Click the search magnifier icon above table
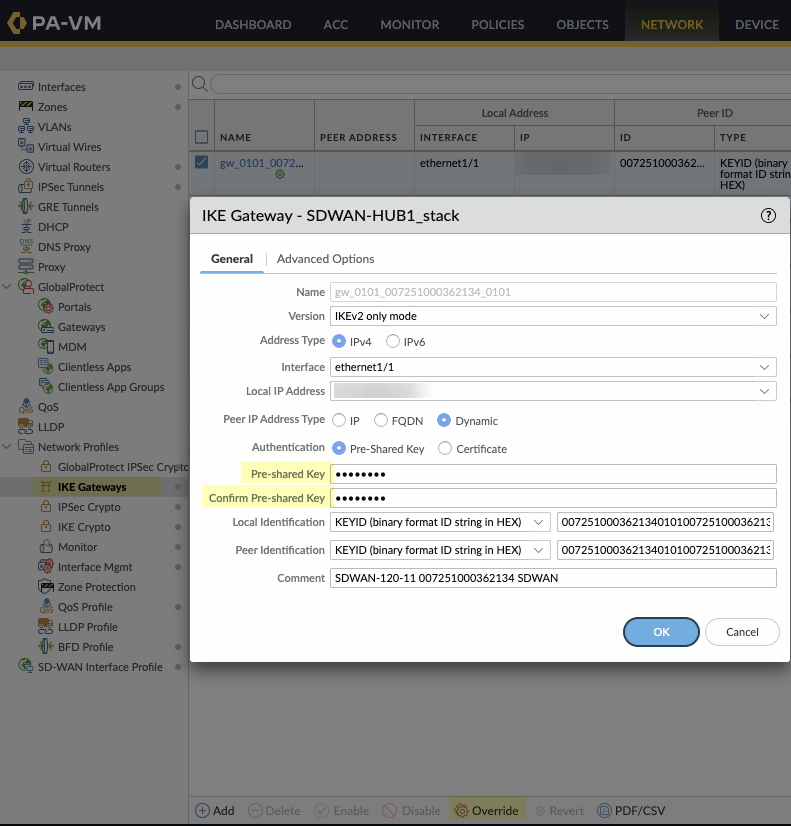Image resolution: width=791 pixels, height=826 pixels. point(199,84)
